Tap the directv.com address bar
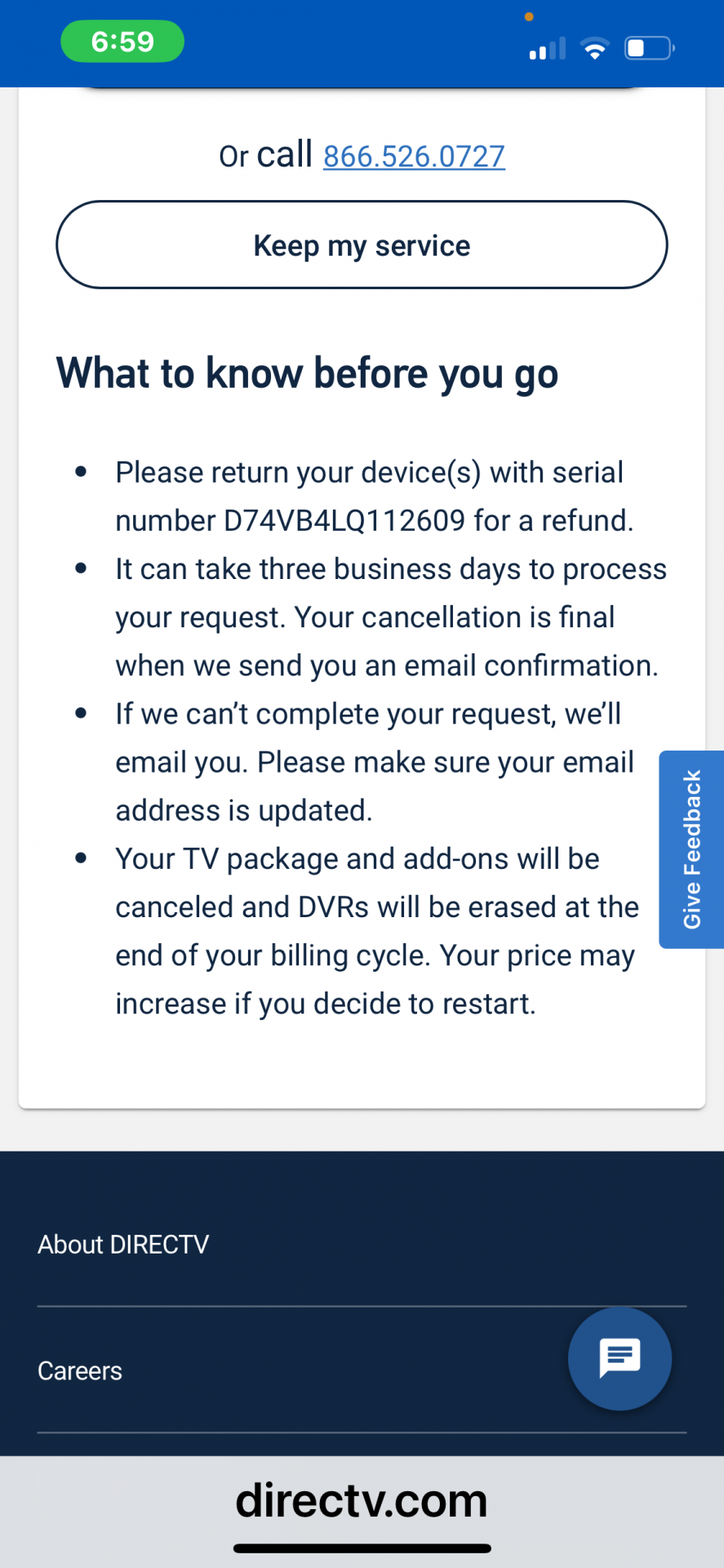Viewport: 724px width, 1568px height. (362, 1500)
